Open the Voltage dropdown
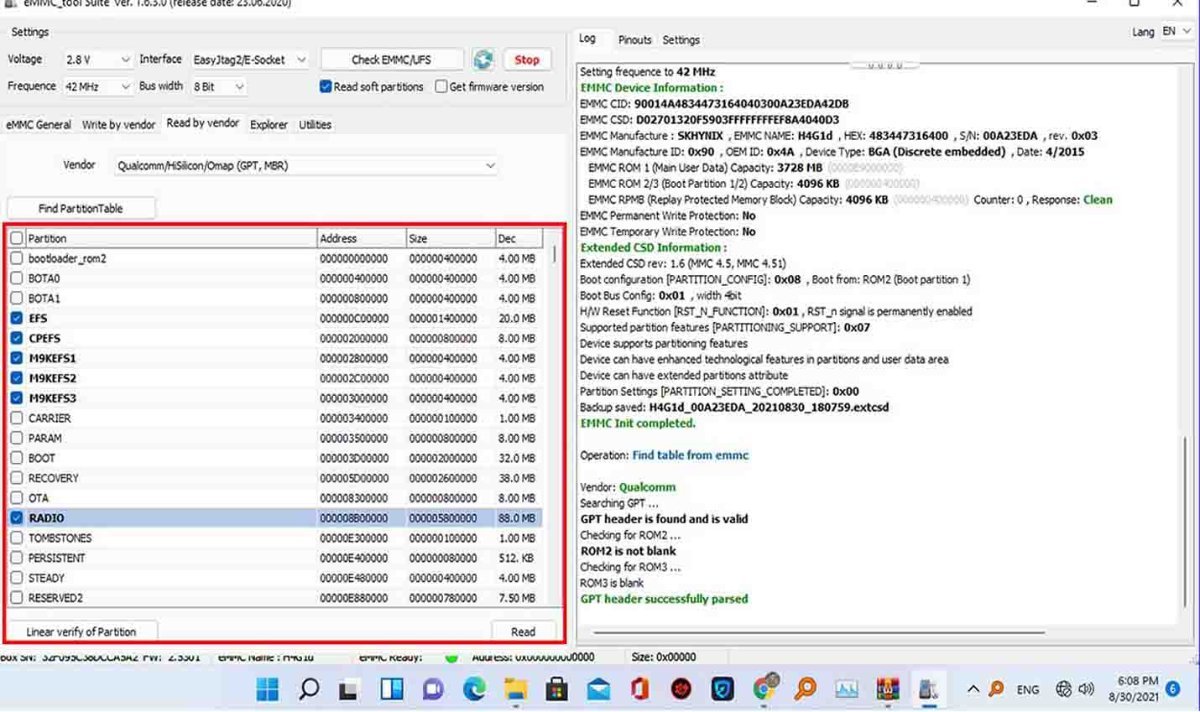 pyautogui.click(x=97, y=60)
